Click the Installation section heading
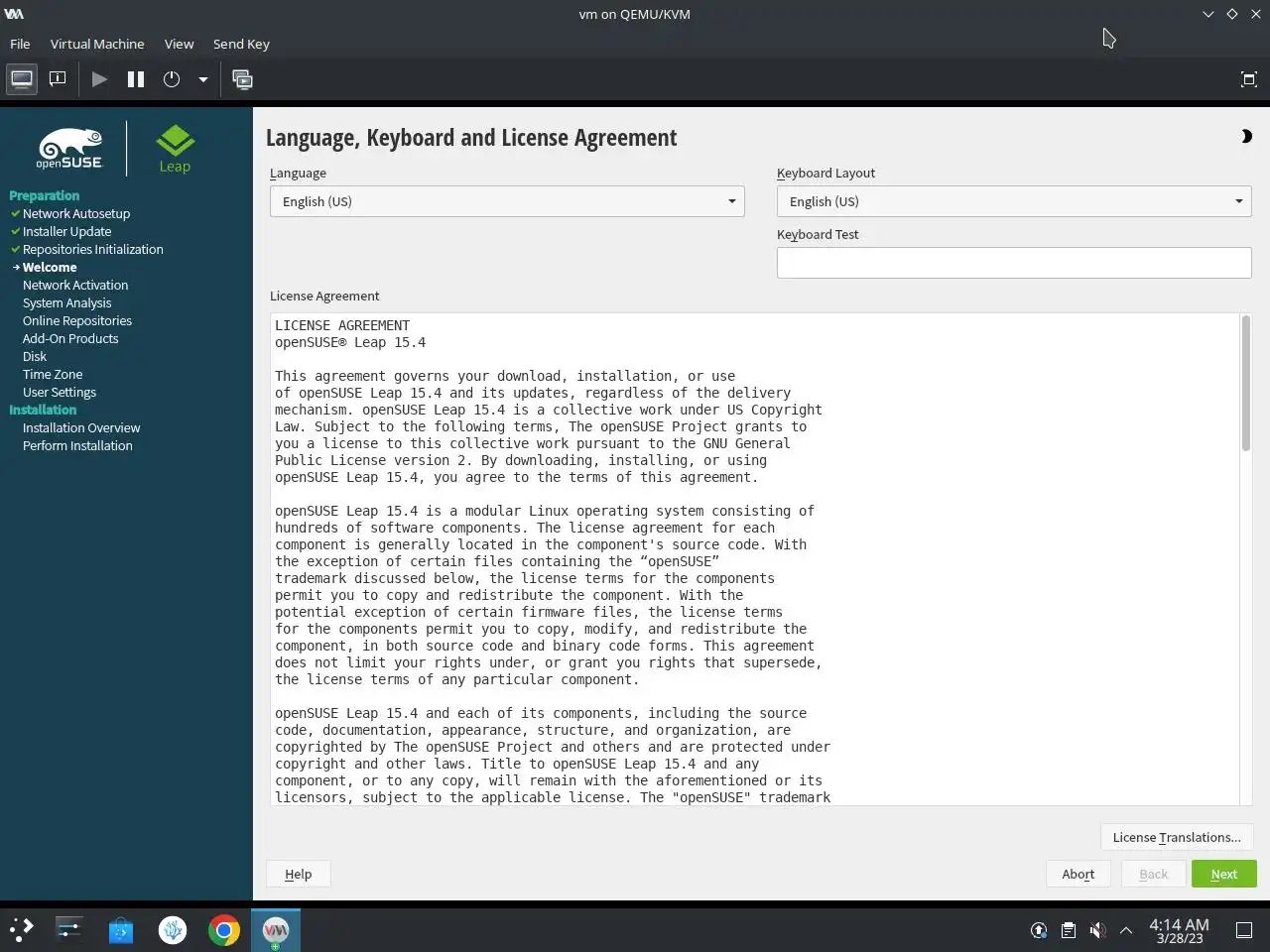This screenshot has height=952, width=1270. [43, 410]
